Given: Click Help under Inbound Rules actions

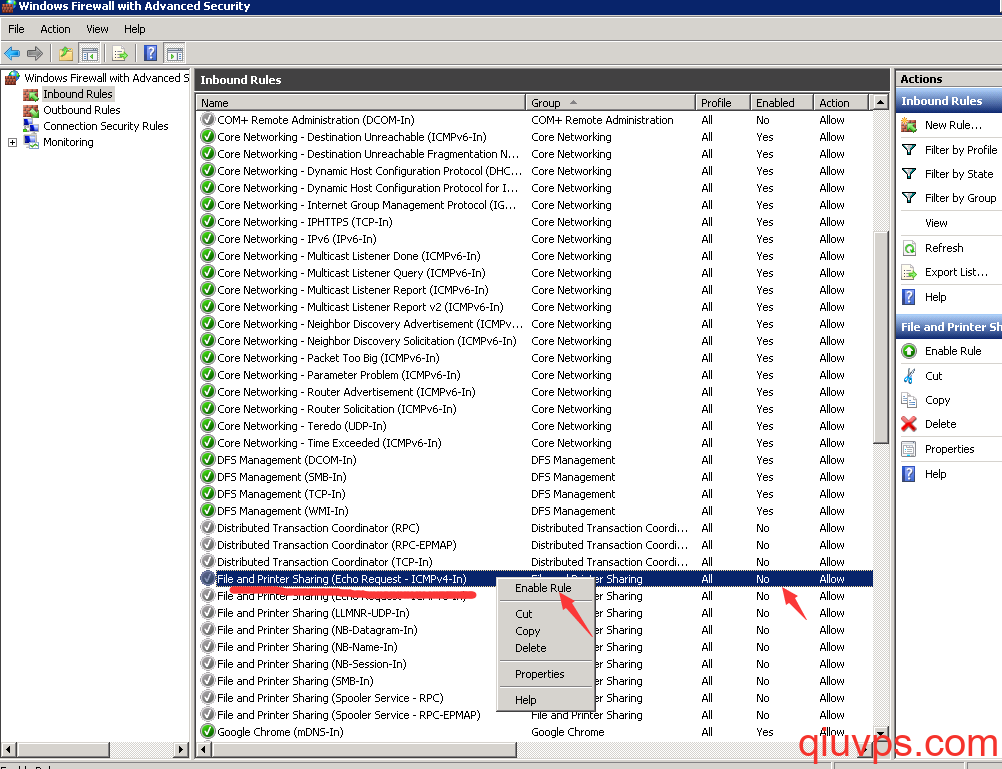Looking at the screenshot, I should [936, 297].
